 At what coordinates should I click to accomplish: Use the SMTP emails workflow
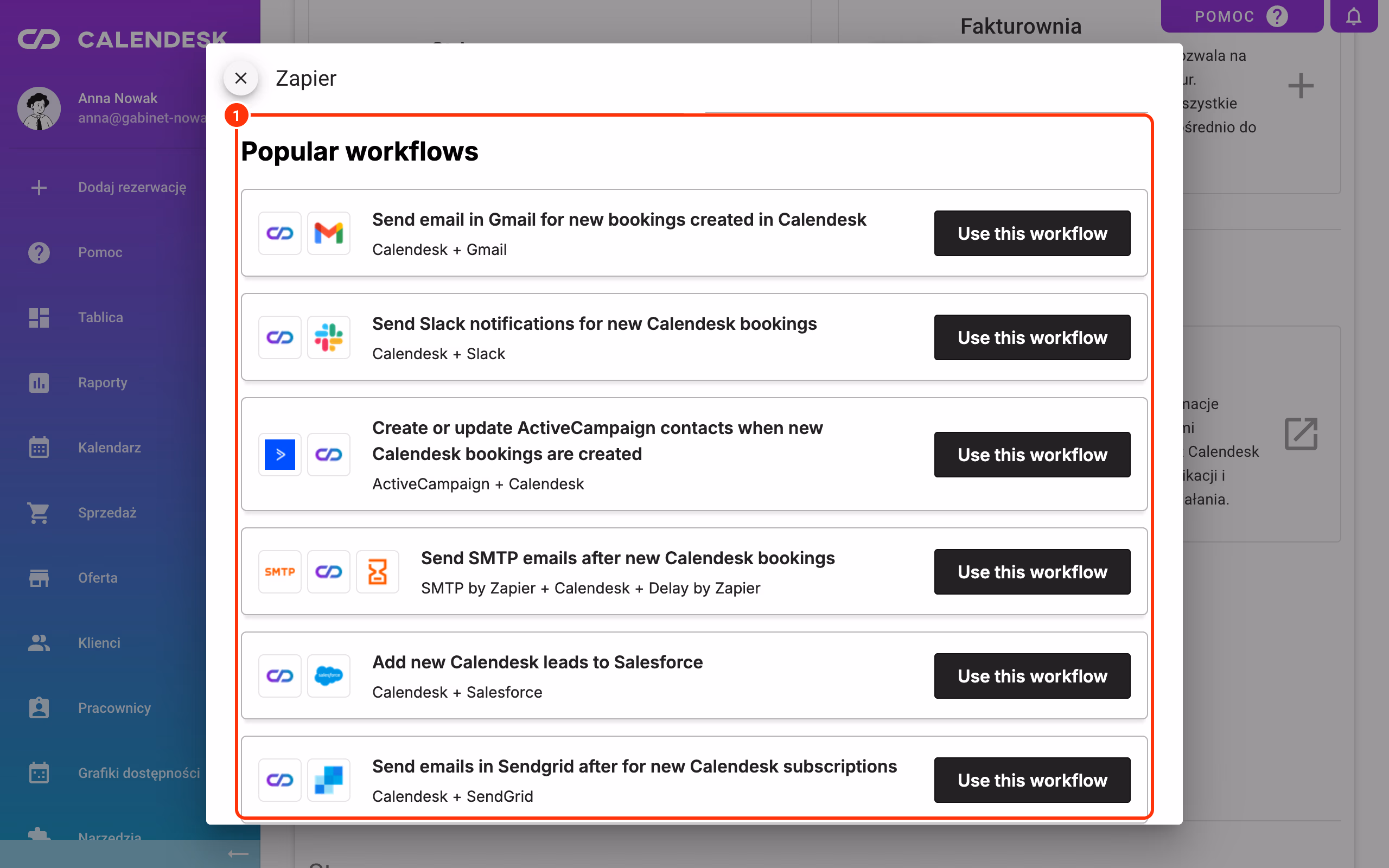point(1032,571)
